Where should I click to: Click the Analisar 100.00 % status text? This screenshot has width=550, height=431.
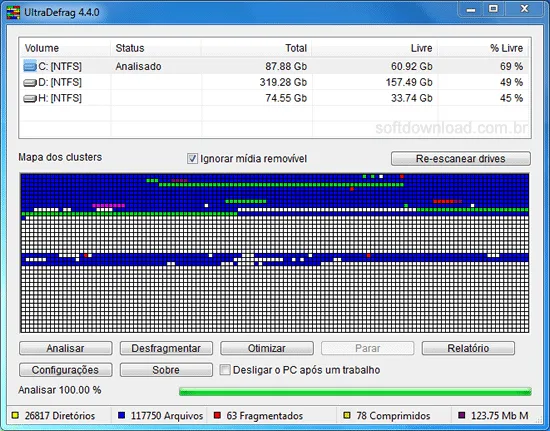pyautogui.click(x=60, y=390)
